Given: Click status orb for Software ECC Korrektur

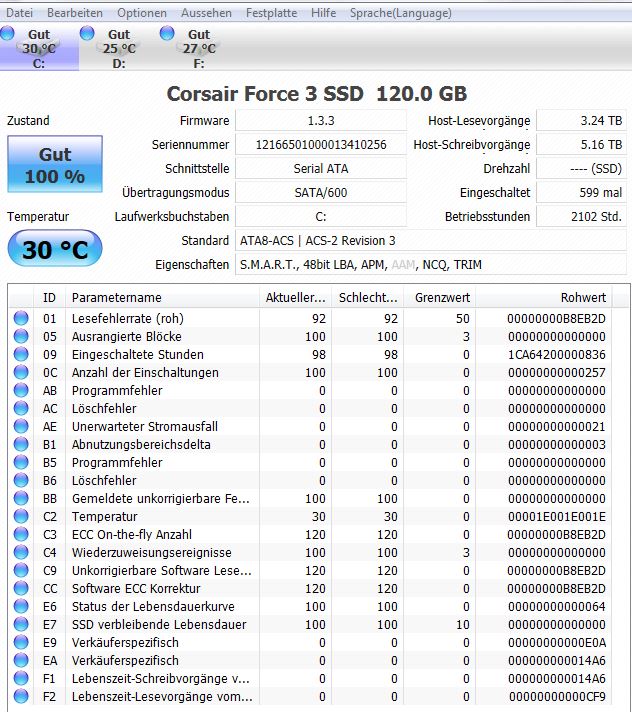Looking at the screenshot, I should (x=21, y=588).
